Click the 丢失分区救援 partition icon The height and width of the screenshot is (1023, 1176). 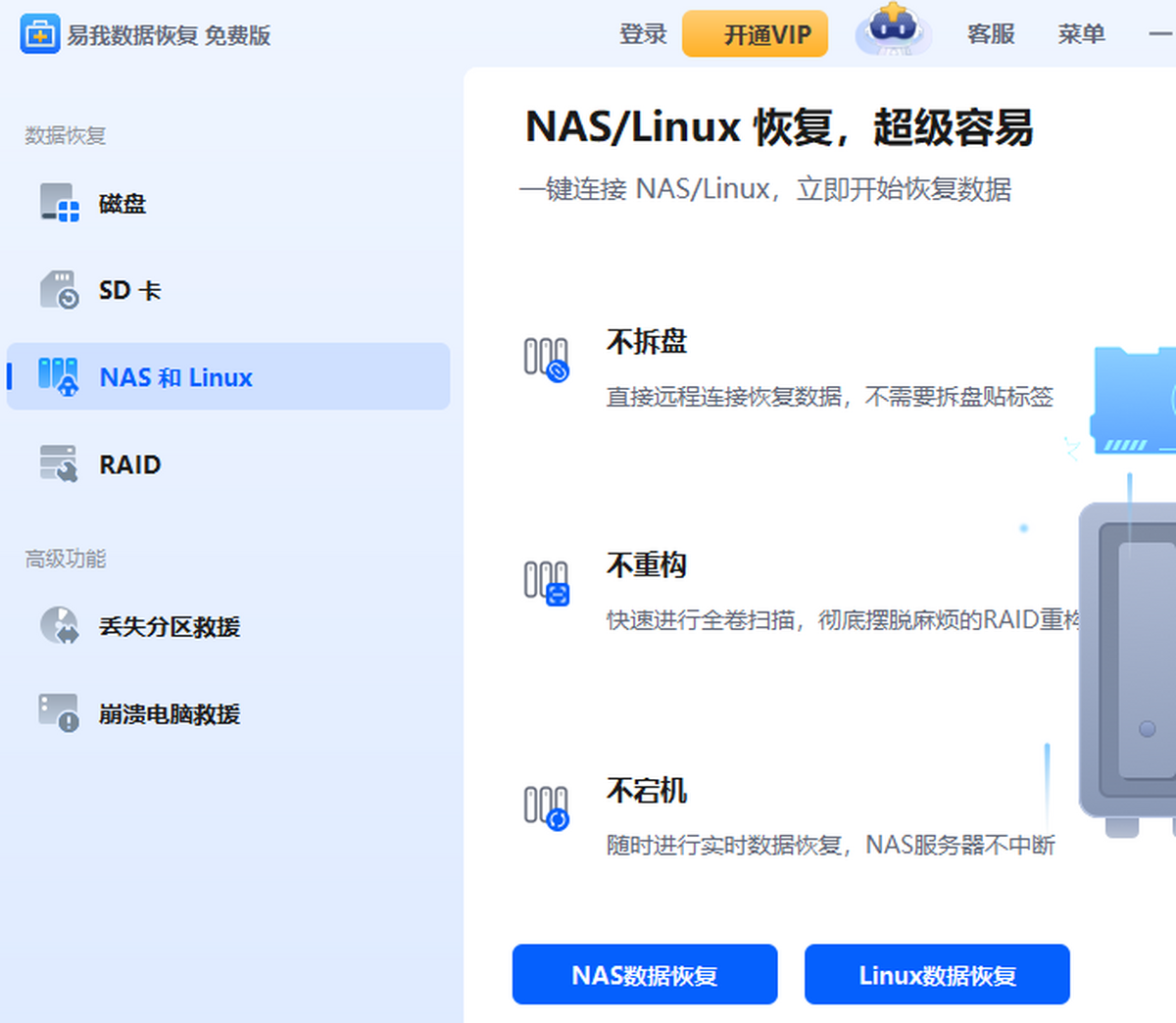point(60,626)
